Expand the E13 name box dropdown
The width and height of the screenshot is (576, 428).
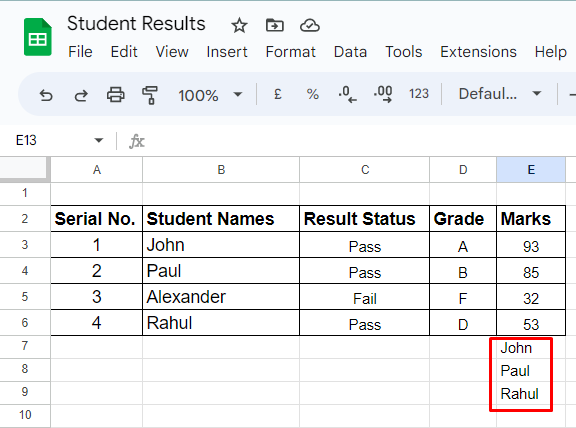(x=98, y=140)
